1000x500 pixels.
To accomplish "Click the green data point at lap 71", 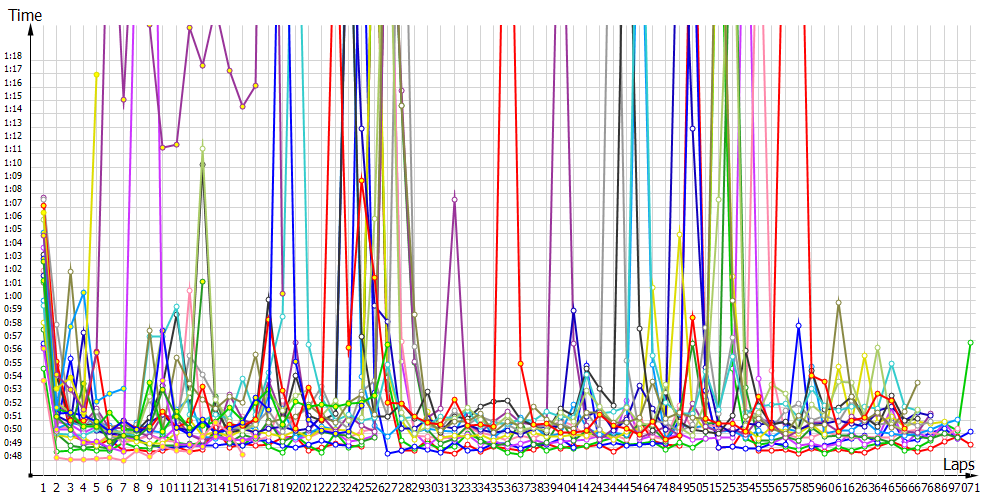I will pos(970,342).
